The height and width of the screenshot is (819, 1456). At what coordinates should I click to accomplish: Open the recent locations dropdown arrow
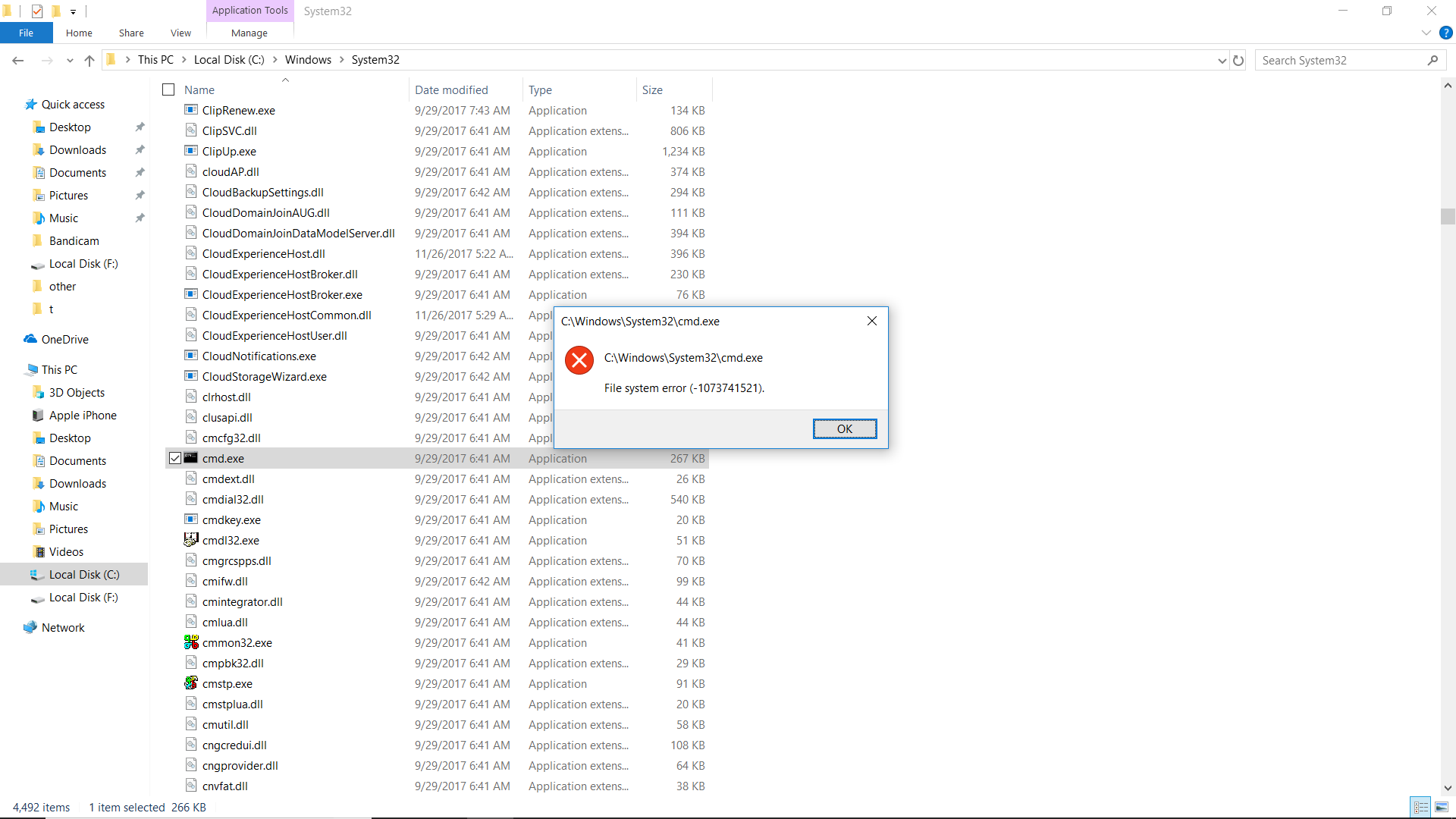[69, 60]
